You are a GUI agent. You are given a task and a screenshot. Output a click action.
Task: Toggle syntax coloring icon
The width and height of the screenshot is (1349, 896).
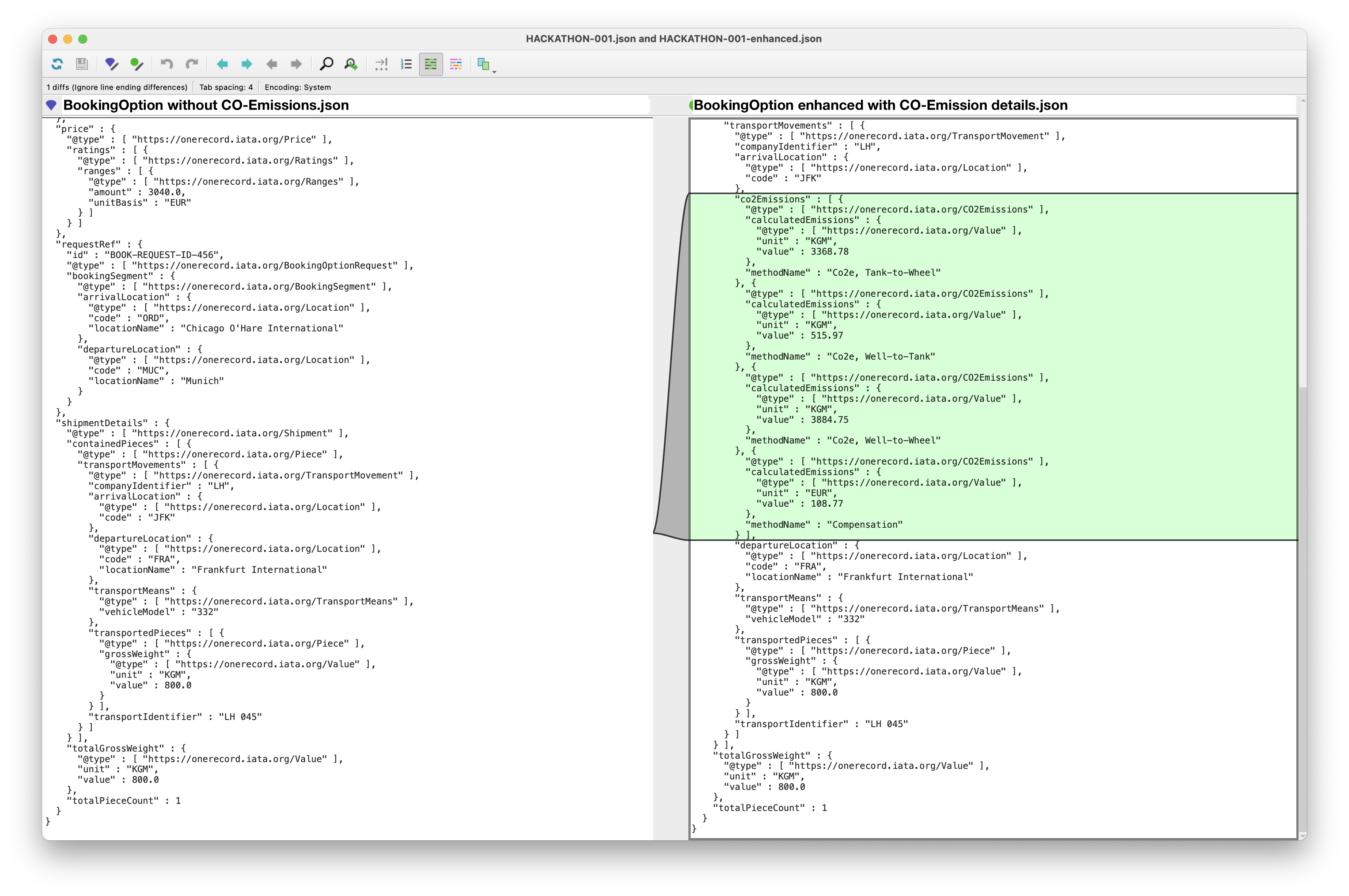456,64
